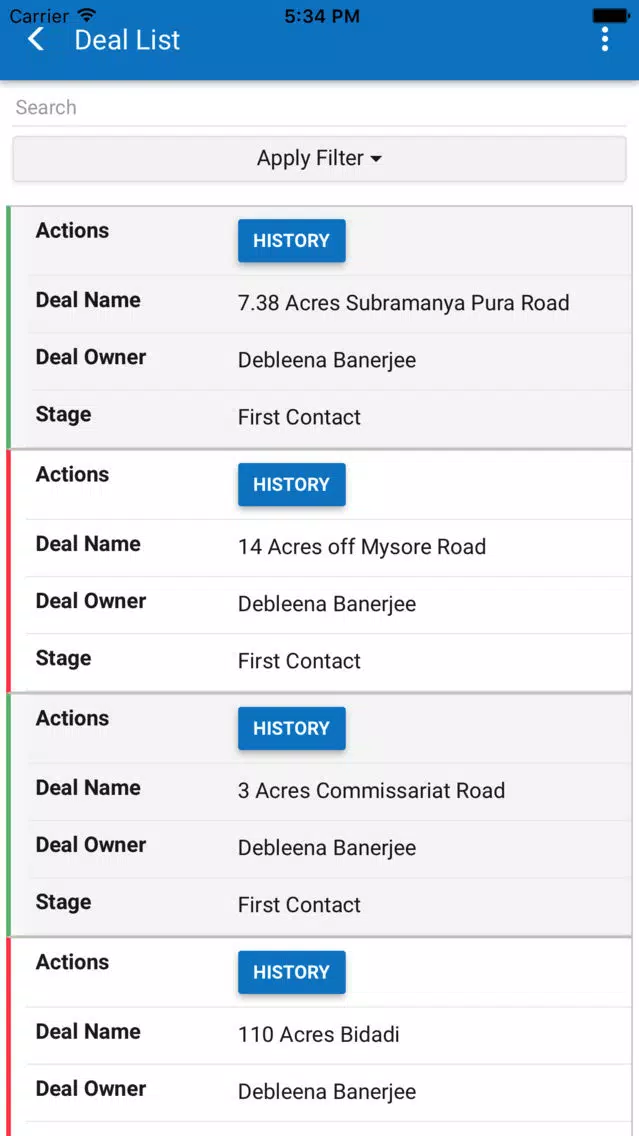This screenshot has width=639, height=1136.
Task: Tap the battery icon in status bar
Action: click(x=610, y=15)
